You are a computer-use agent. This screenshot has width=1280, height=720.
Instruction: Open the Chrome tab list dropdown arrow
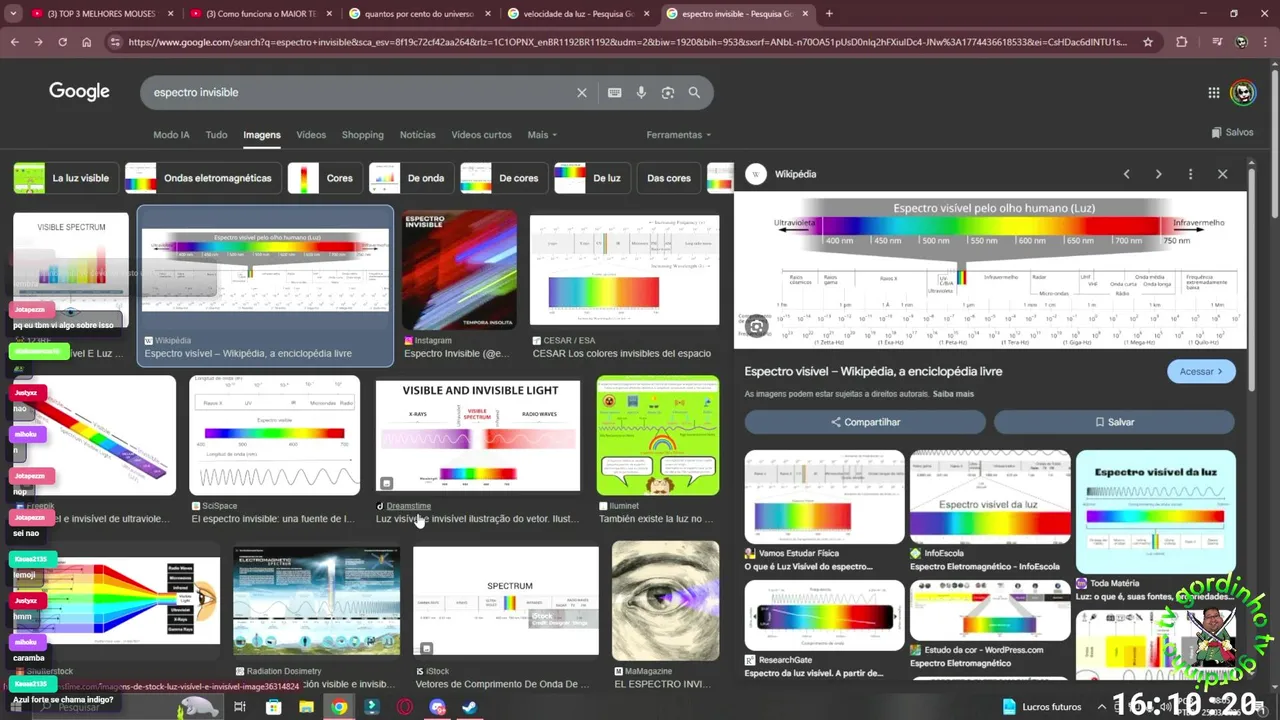13,14
